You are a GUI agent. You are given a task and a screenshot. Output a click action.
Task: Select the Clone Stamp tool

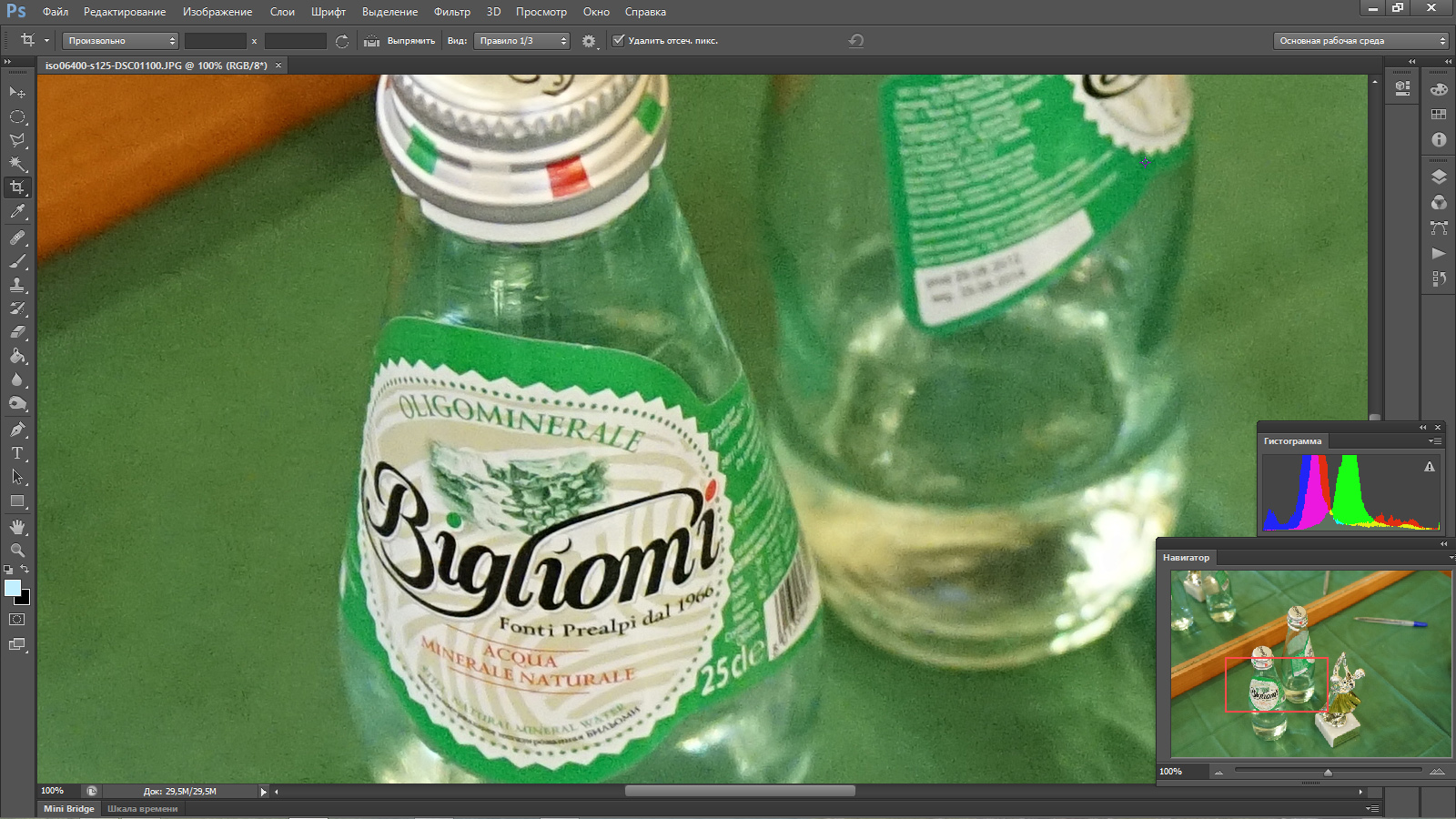17,285
